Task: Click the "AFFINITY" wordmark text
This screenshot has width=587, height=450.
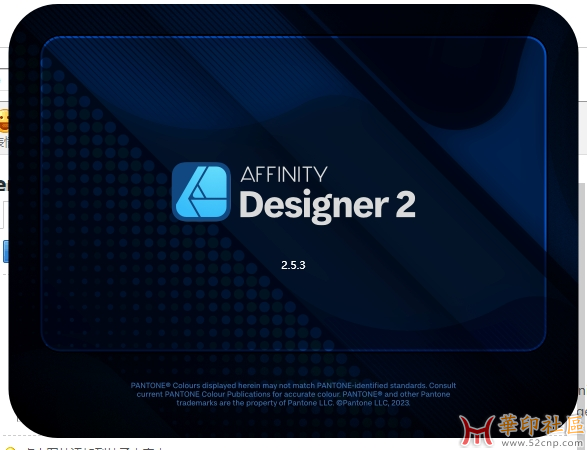Action: [284, 174]
